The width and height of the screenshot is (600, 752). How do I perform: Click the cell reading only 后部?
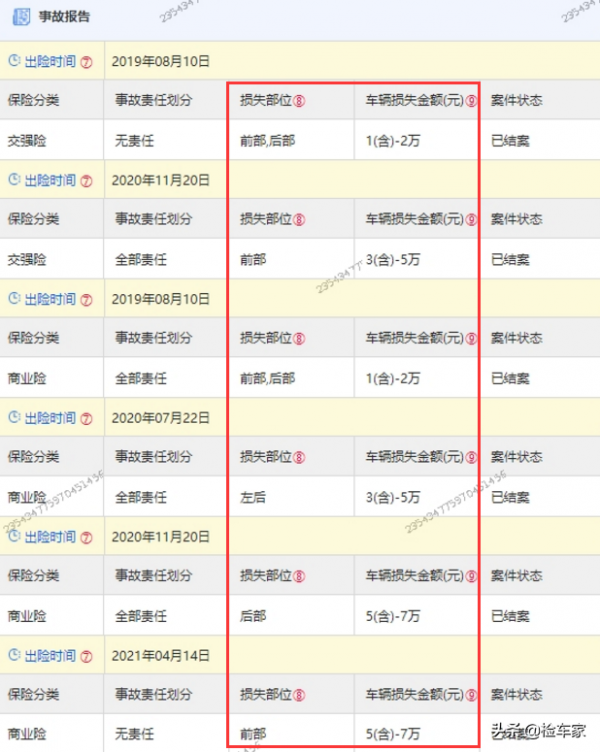pos(253,616)
